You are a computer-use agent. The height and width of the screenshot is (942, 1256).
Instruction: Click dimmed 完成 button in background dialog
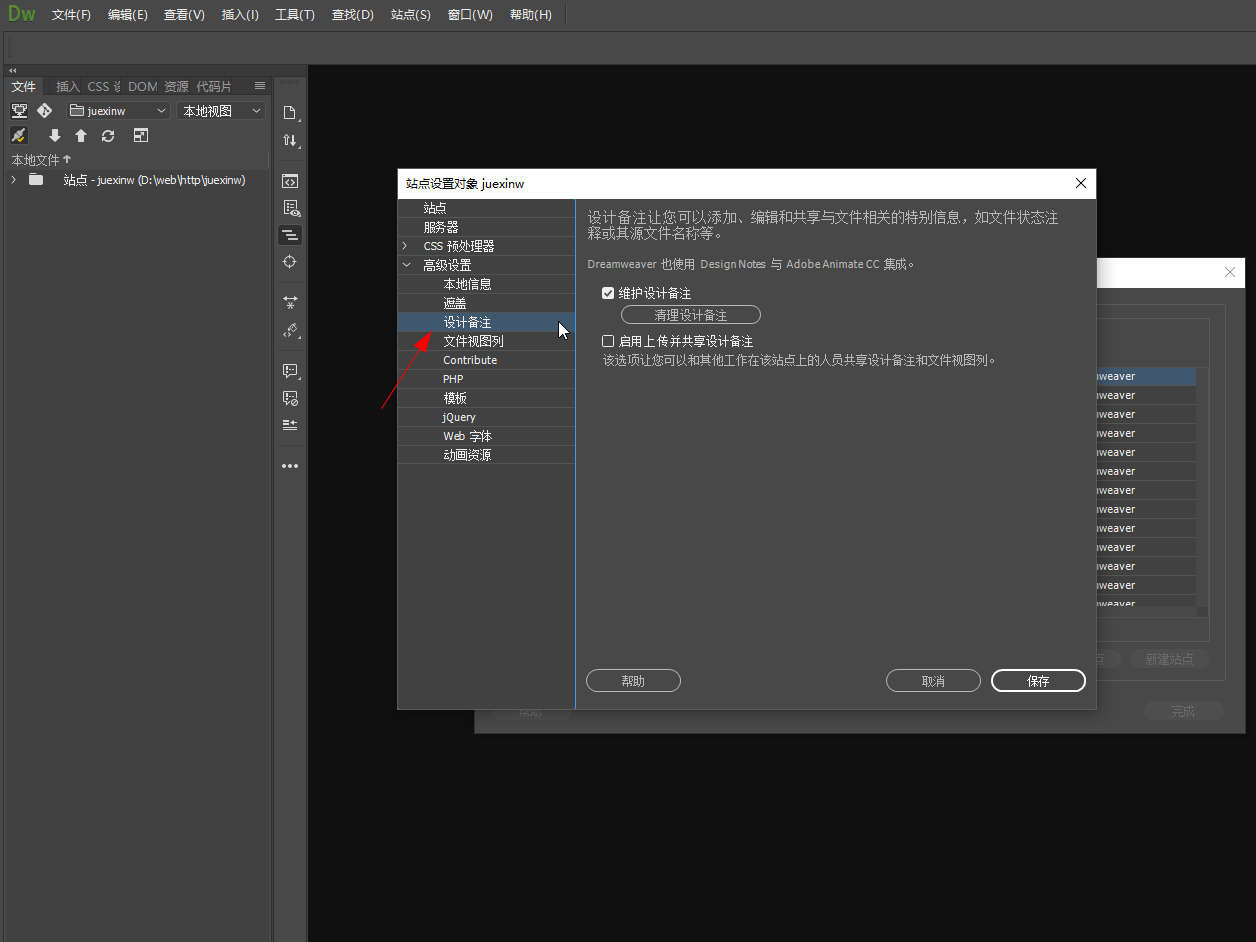tap(1183, 711)
